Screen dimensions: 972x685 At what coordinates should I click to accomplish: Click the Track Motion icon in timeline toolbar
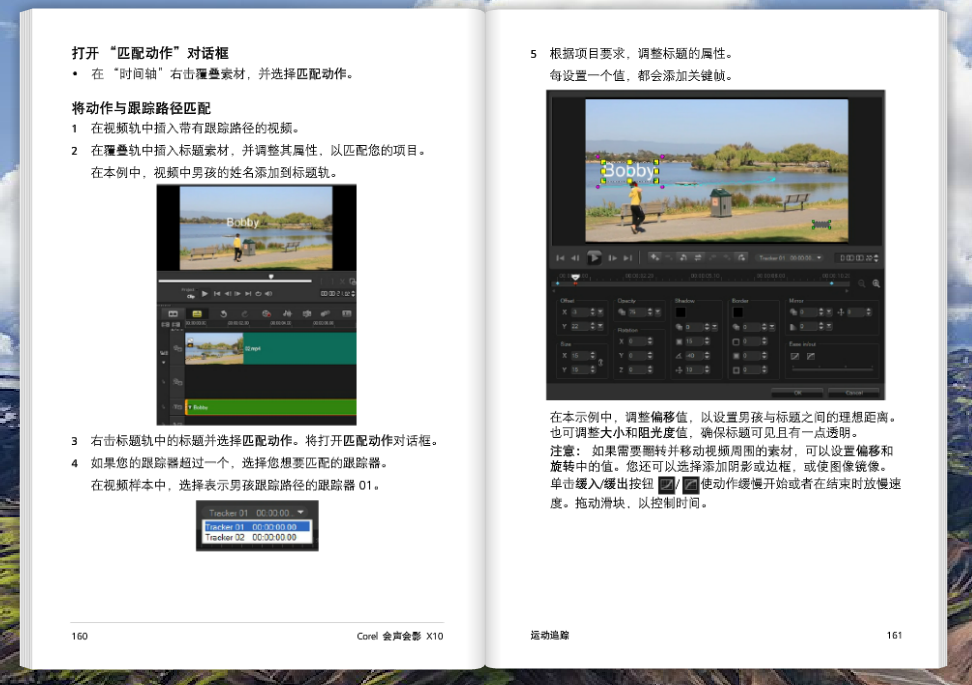click(325, 314)
